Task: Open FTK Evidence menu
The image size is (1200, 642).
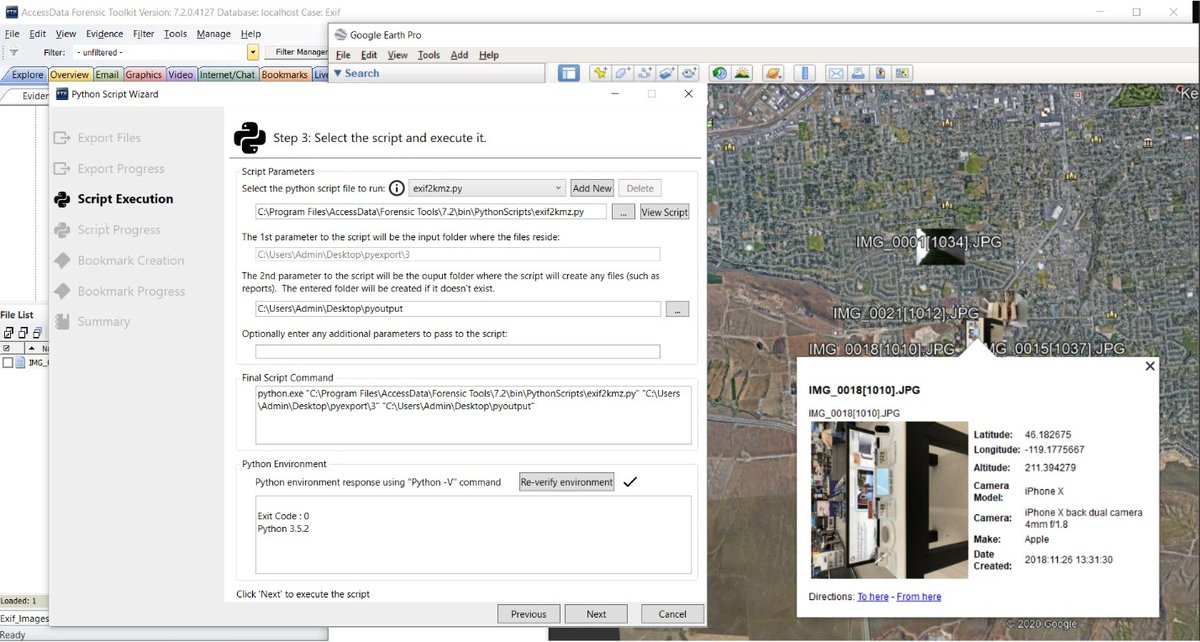Action: [105, 33]
